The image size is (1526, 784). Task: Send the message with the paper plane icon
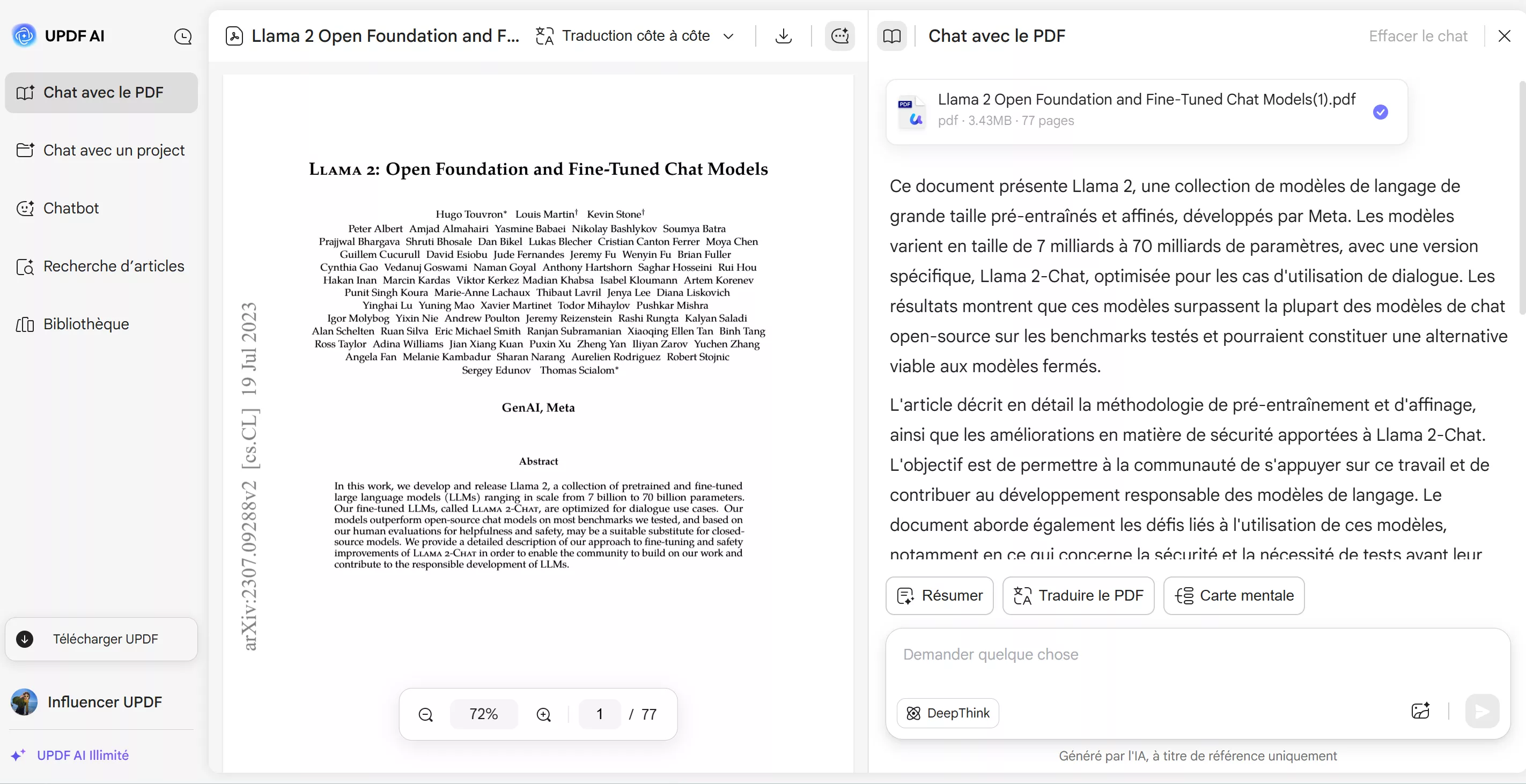click(x=1481, y=711)
